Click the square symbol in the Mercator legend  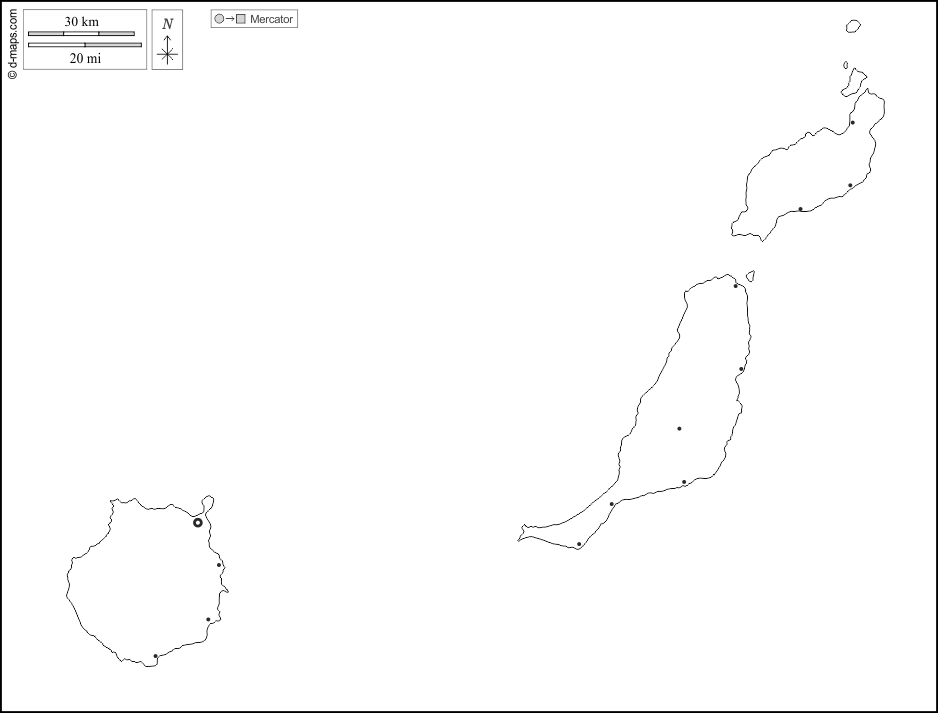[x=240, y=18]
